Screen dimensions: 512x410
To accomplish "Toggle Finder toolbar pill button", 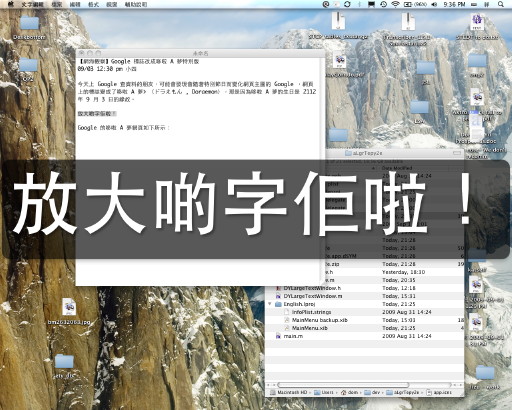I will click(457, 153).
